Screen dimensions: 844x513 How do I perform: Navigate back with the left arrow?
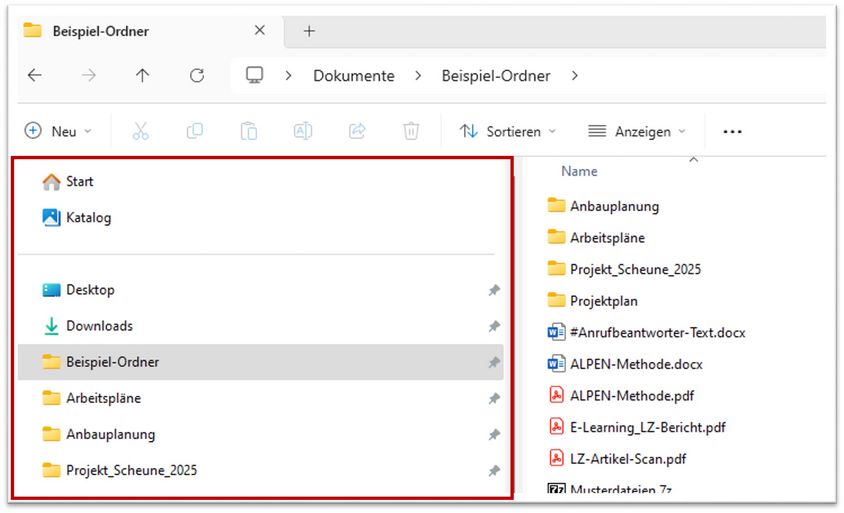(x=35, y=76)
